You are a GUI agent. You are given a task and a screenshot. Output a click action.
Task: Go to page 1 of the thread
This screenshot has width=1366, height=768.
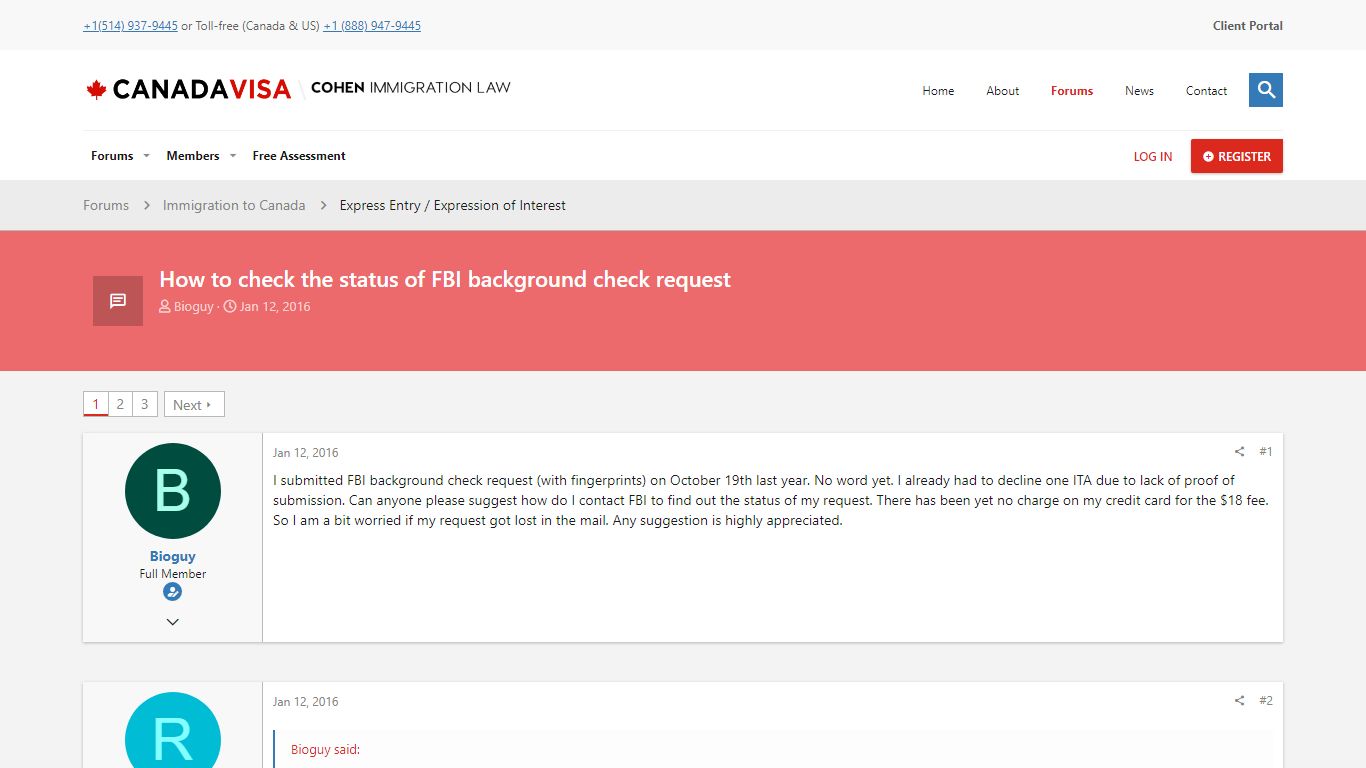(x=96, y=404)
